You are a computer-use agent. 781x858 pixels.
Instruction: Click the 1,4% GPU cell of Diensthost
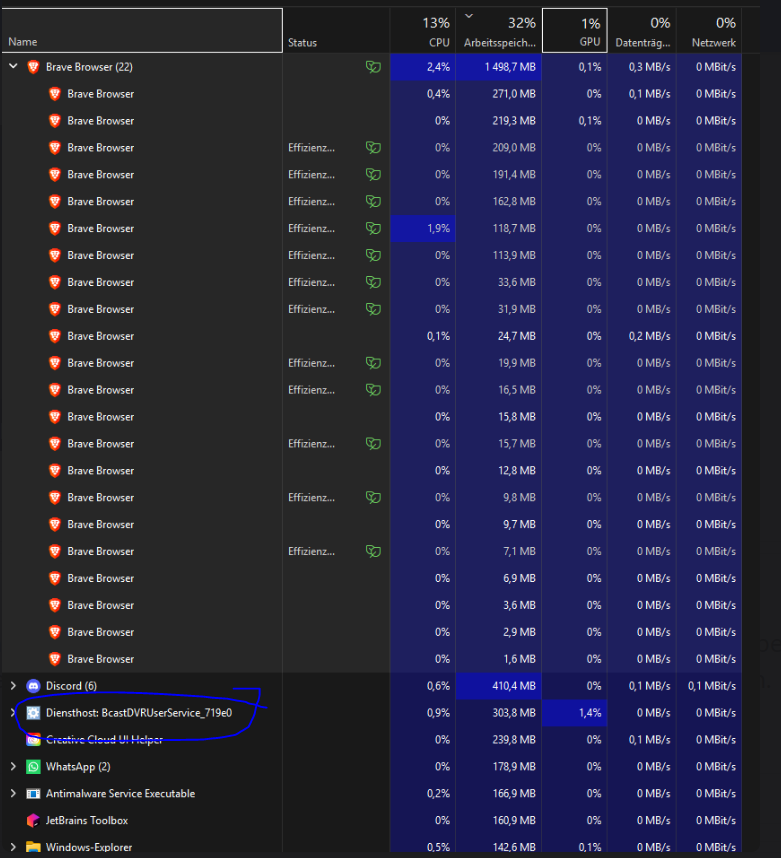click(575, 712)
